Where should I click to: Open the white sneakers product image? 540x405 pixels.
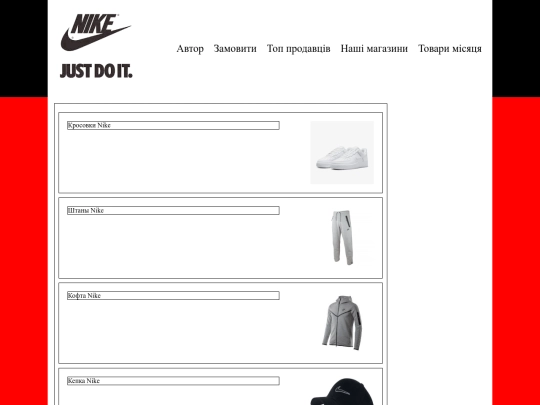[342, 153]
